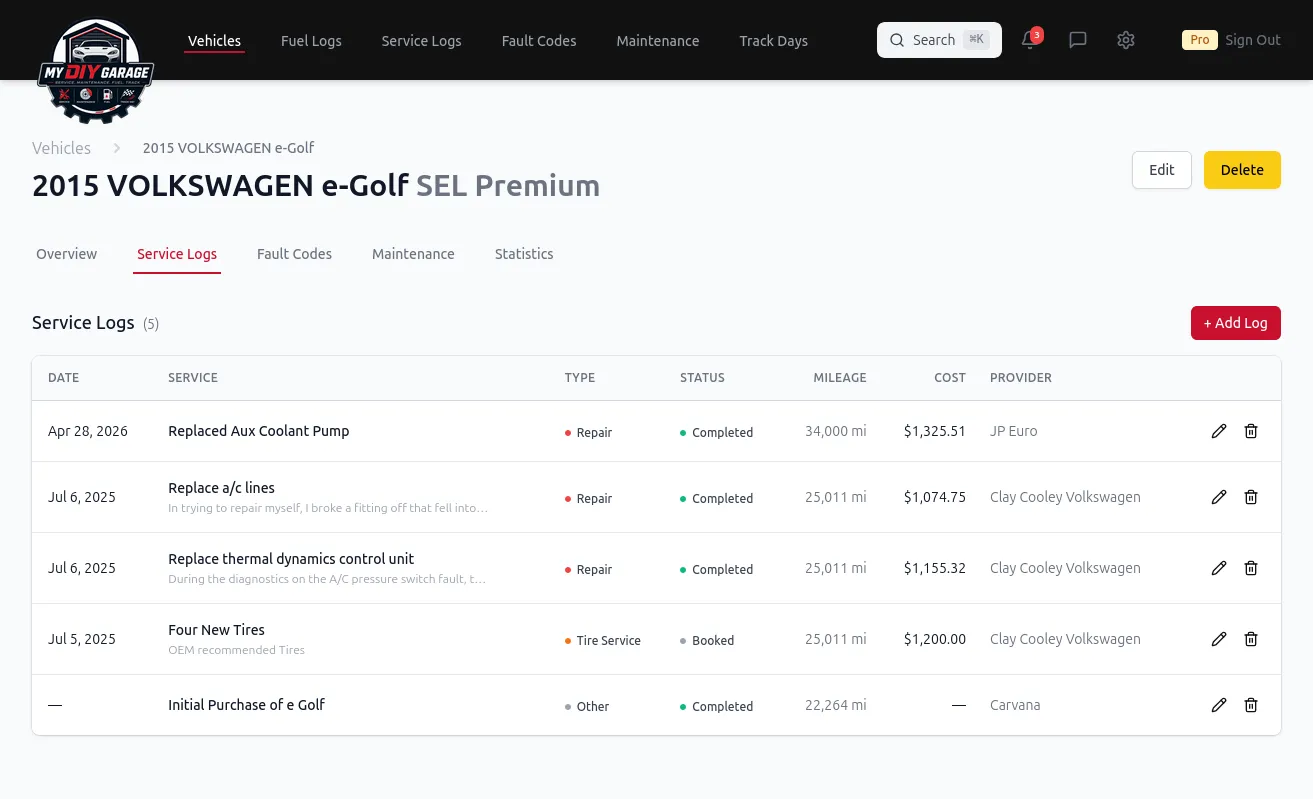Click the Sign Out link
Viewport: 1313px width, 799px height.
[x=1252, y=40]
